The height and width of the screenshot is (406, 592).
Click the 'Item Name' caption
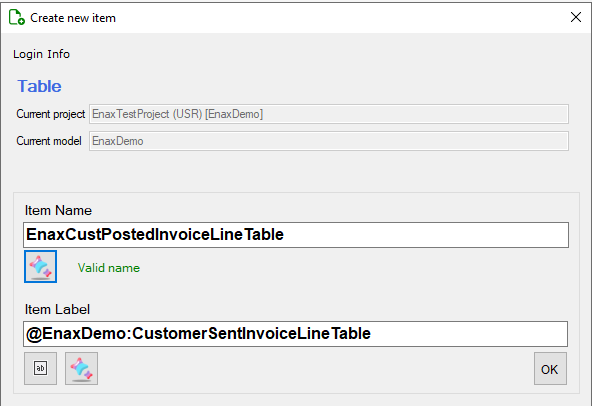click(x=58, y=210)
